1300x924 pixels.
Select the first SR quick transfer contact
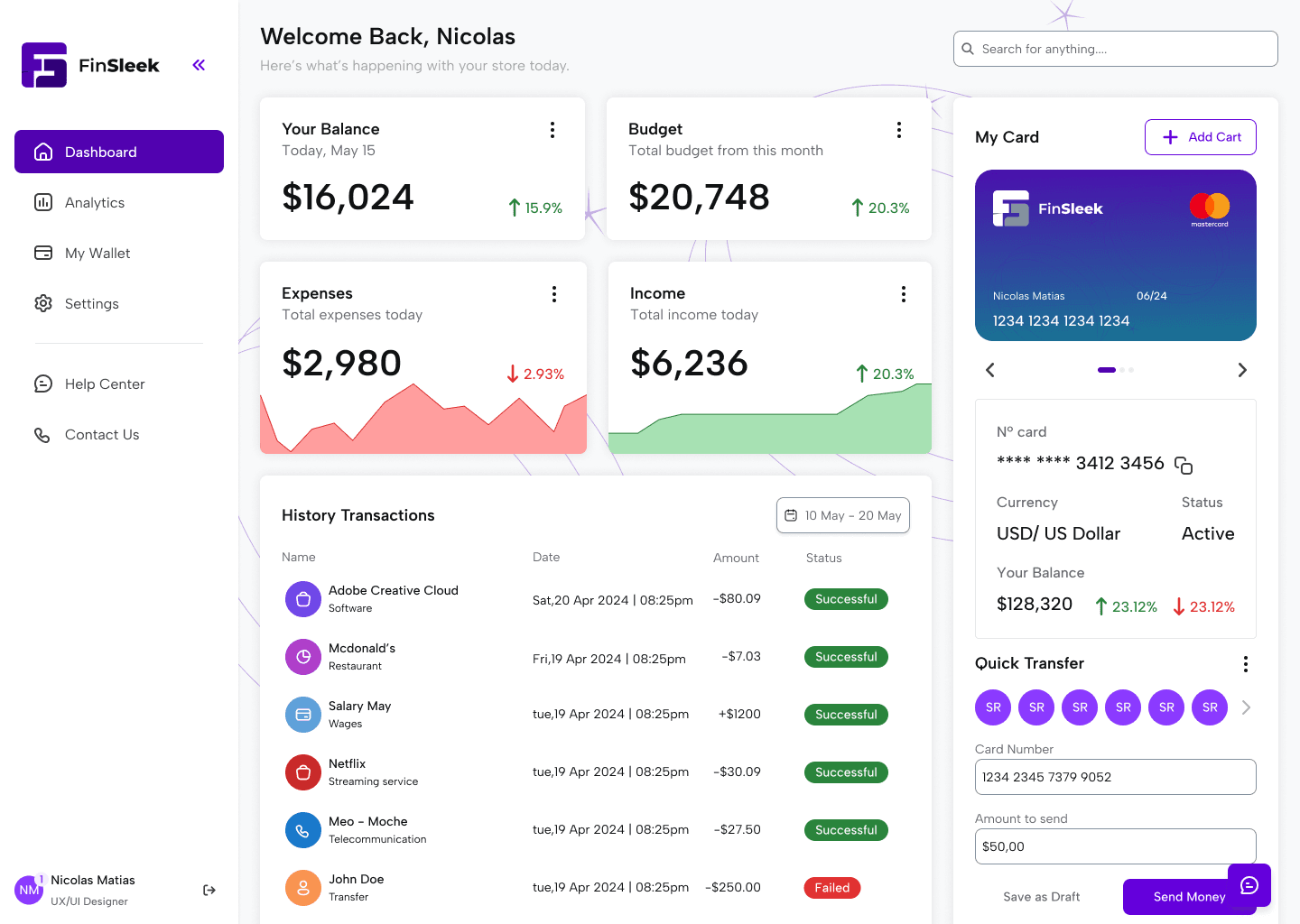click(993, 707)
